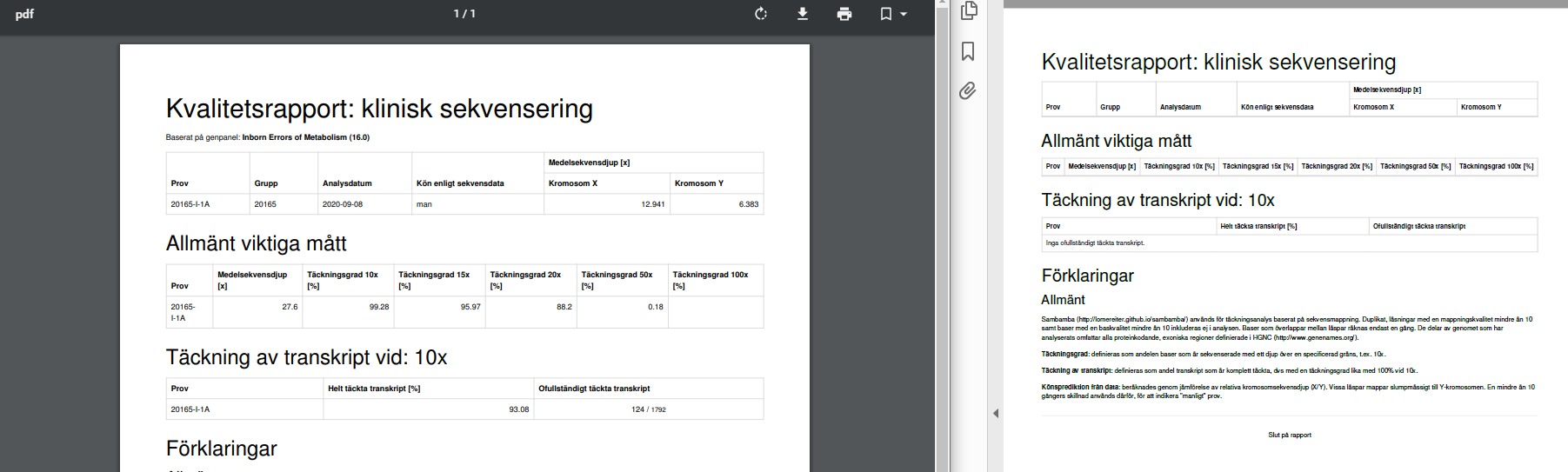
Task: Click 'Allmänt viktiga mått' heading in left document
Action: point(257,243)
